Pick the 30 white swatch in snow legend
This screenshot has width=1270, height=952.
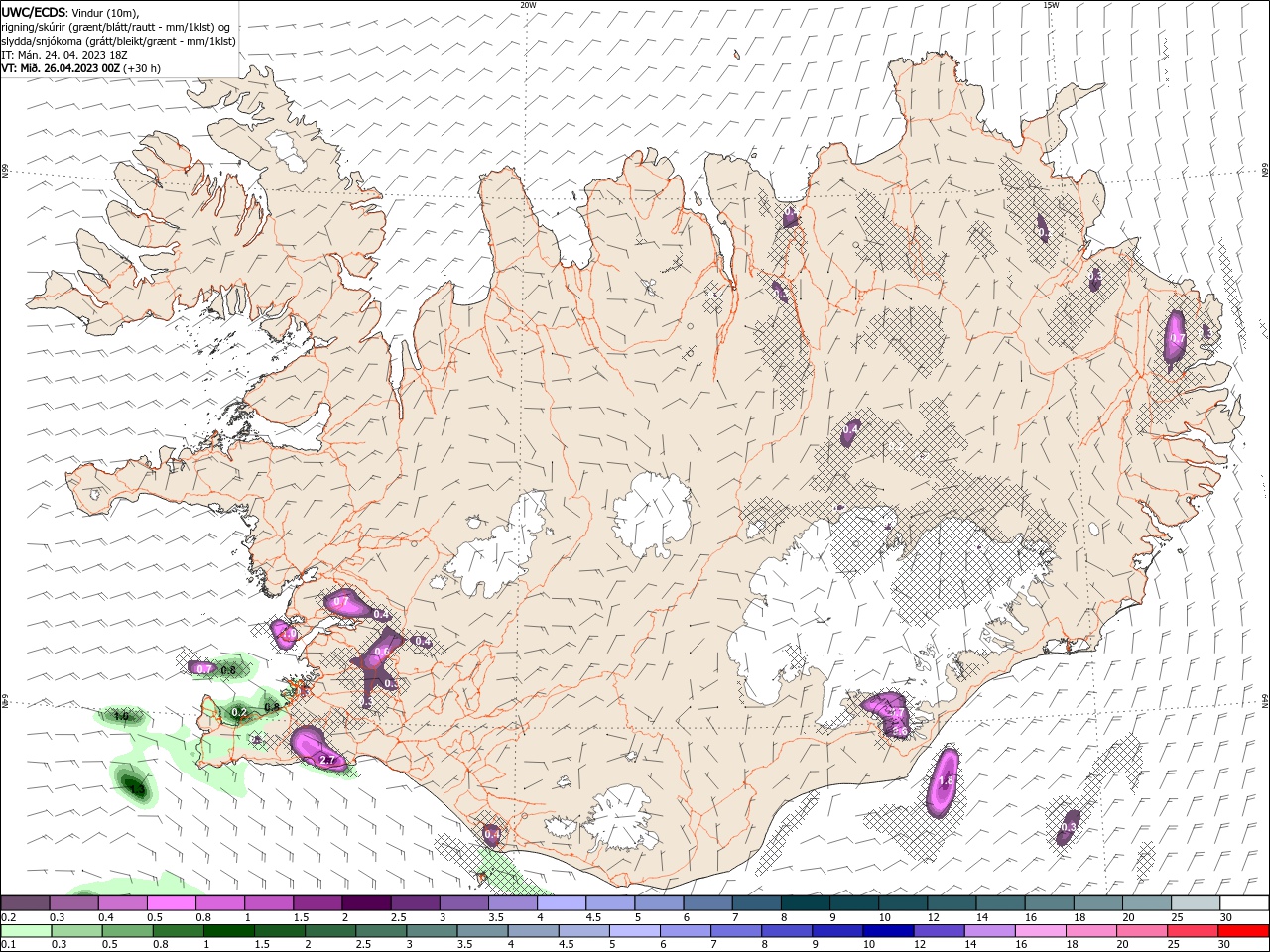[1245, 903]
